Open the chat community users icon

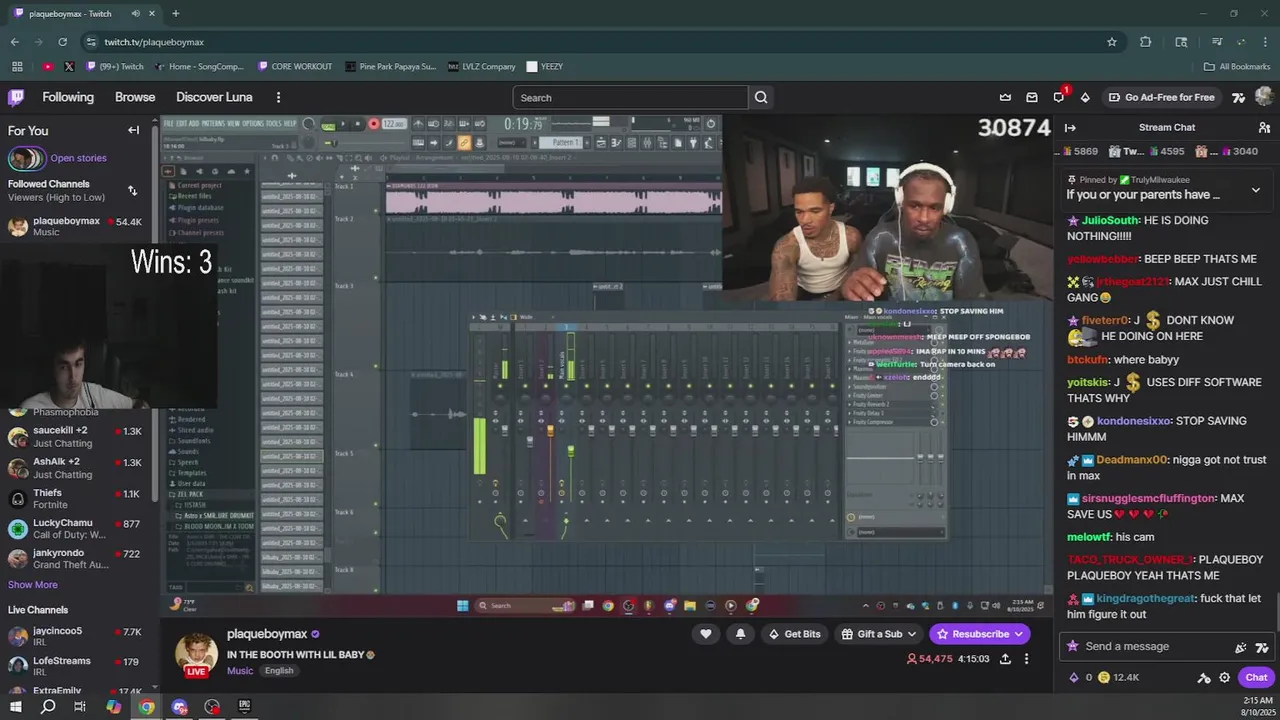coord(1264,127)
